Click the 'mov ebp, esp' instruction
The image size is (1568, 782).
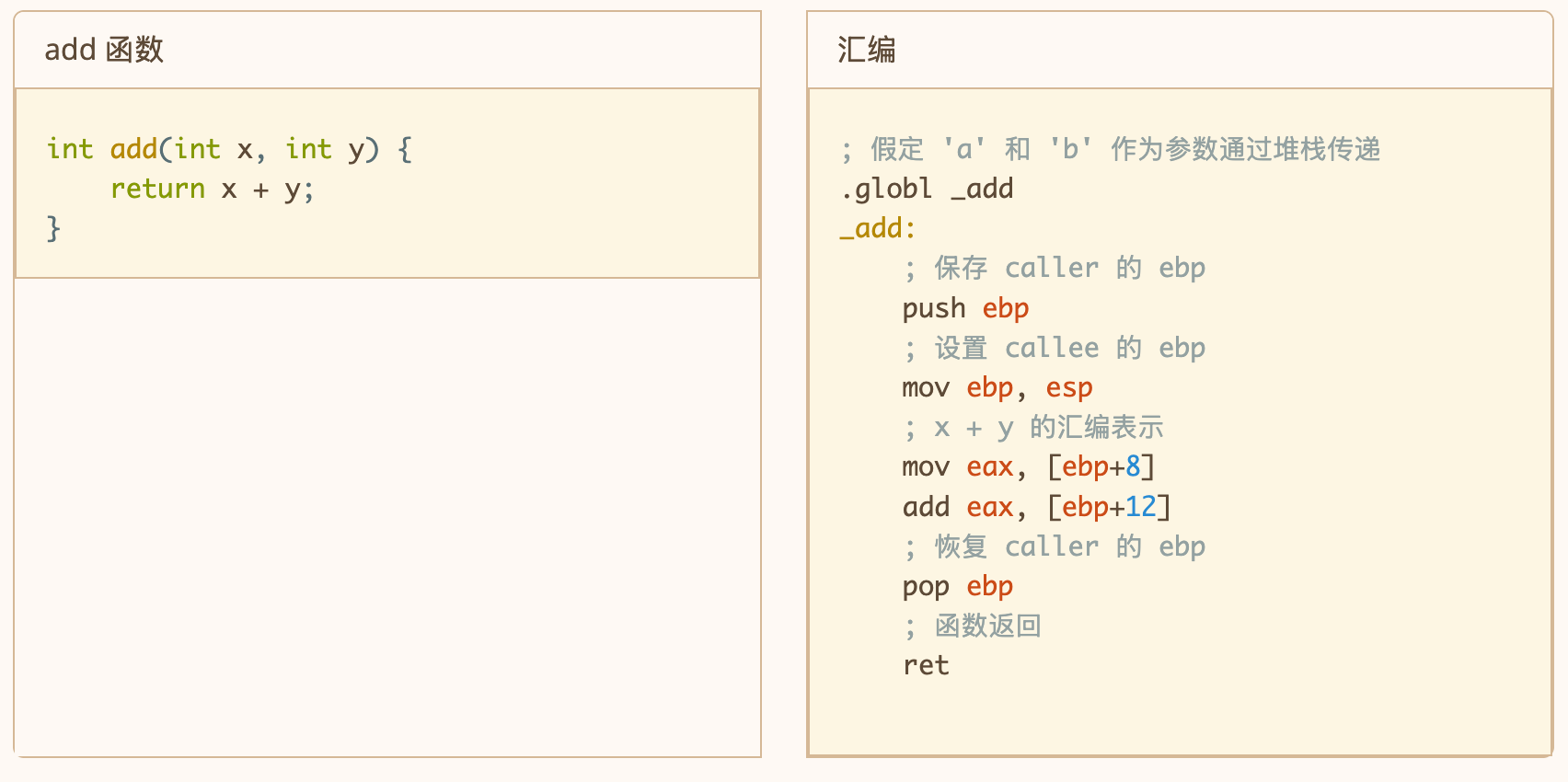[997, 387]
